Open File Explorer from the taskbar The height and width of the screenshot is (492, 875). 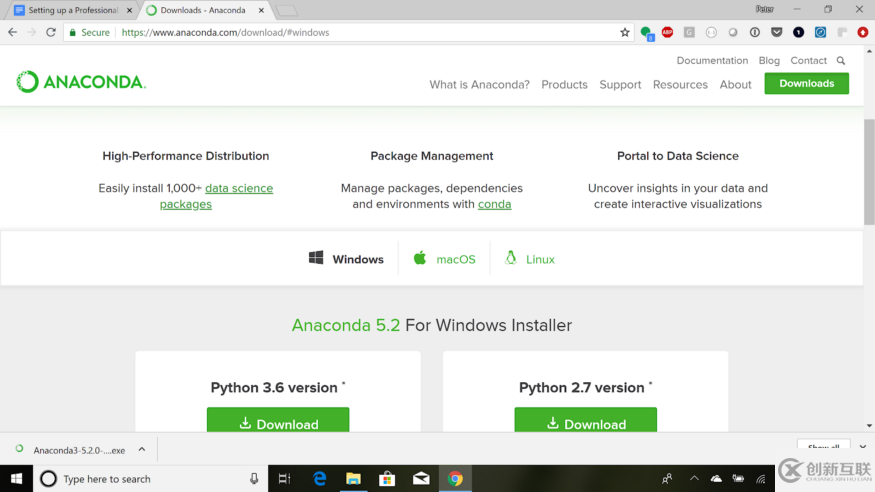pos(353,479)
